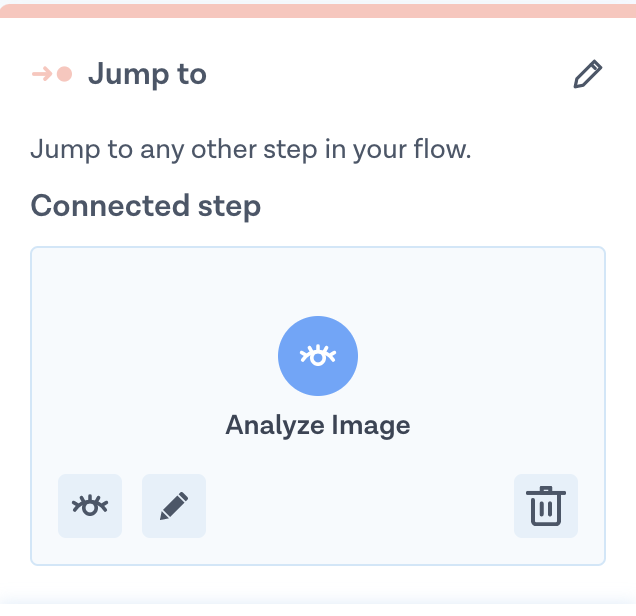Click blank card area left of blue circle
The width and height of the screenshot is (636, 616).
point(150,356)
